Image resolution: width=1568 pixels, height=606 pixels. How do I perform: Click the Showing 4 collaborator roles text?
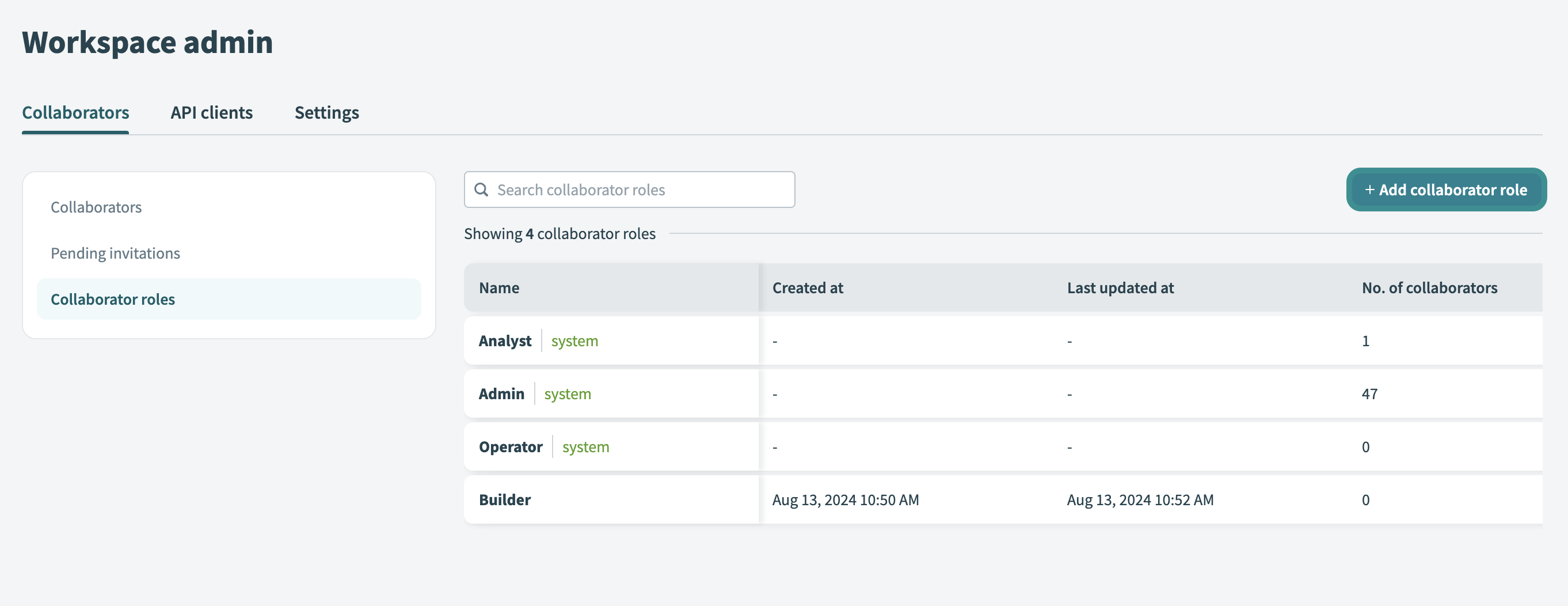pyautogui.click(x=560, y=234)
